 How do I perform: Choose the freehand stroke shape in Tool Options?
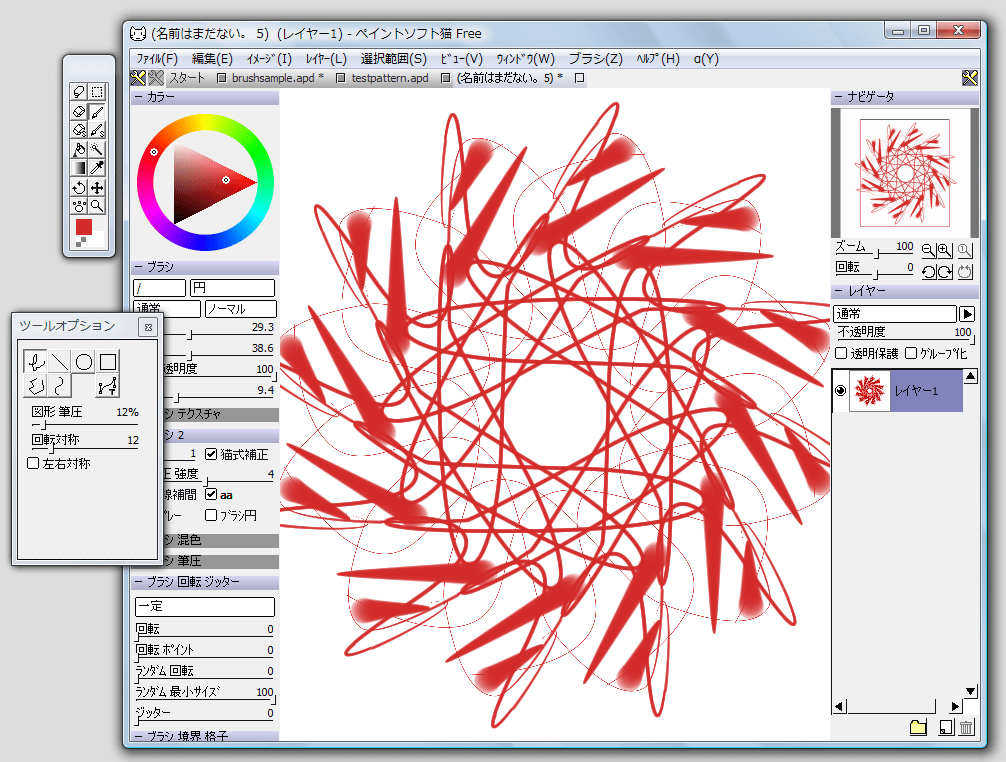pyautogui.click(x=35, y=362)
